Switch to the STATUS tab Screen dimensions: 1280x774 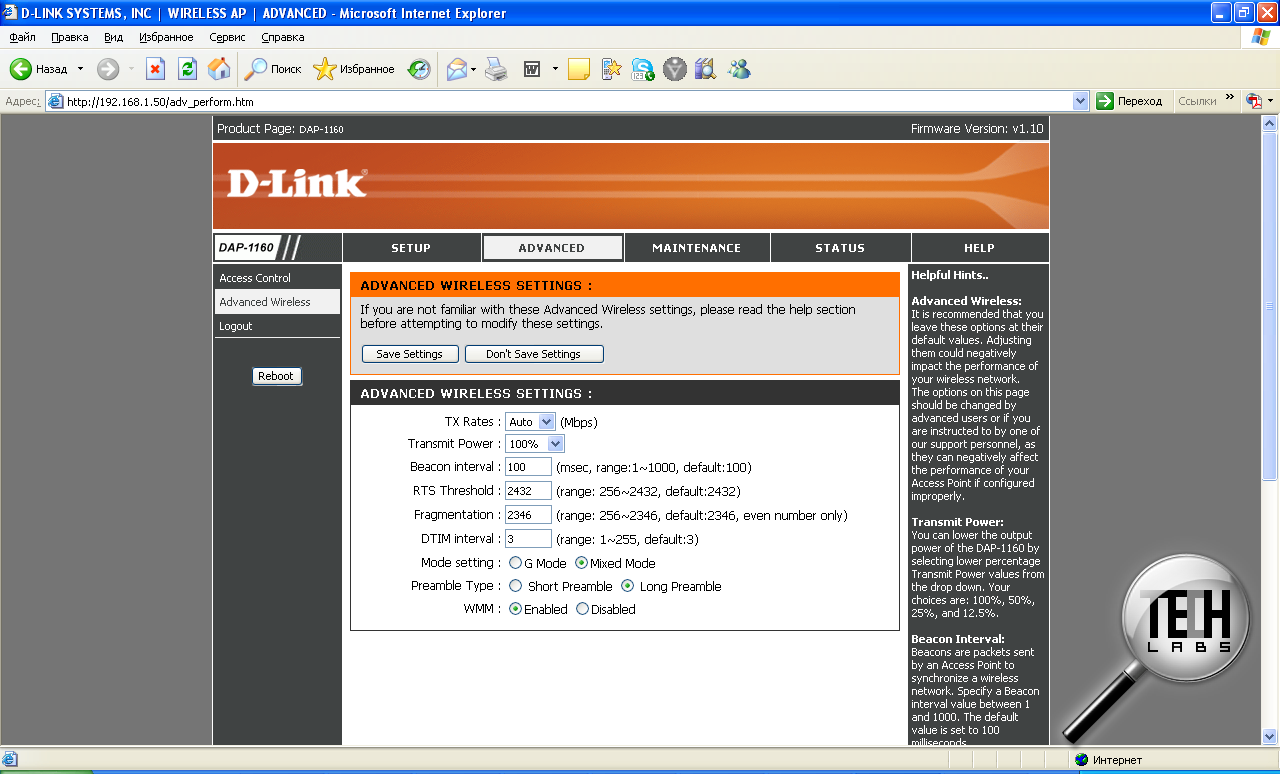click(840, 248)
